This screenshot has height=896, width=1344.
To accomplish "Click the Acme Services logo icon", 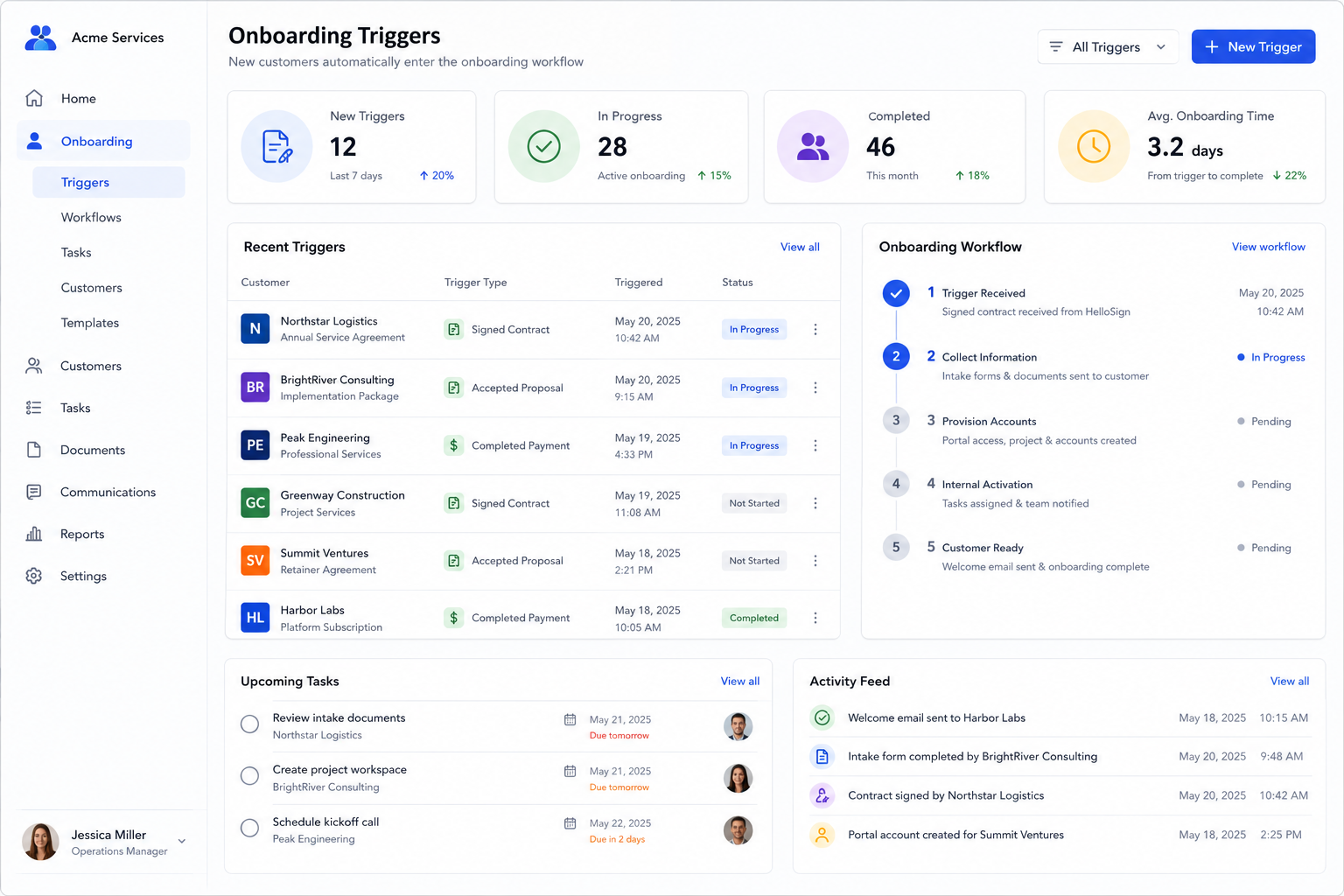I will (x=40, y=38).
